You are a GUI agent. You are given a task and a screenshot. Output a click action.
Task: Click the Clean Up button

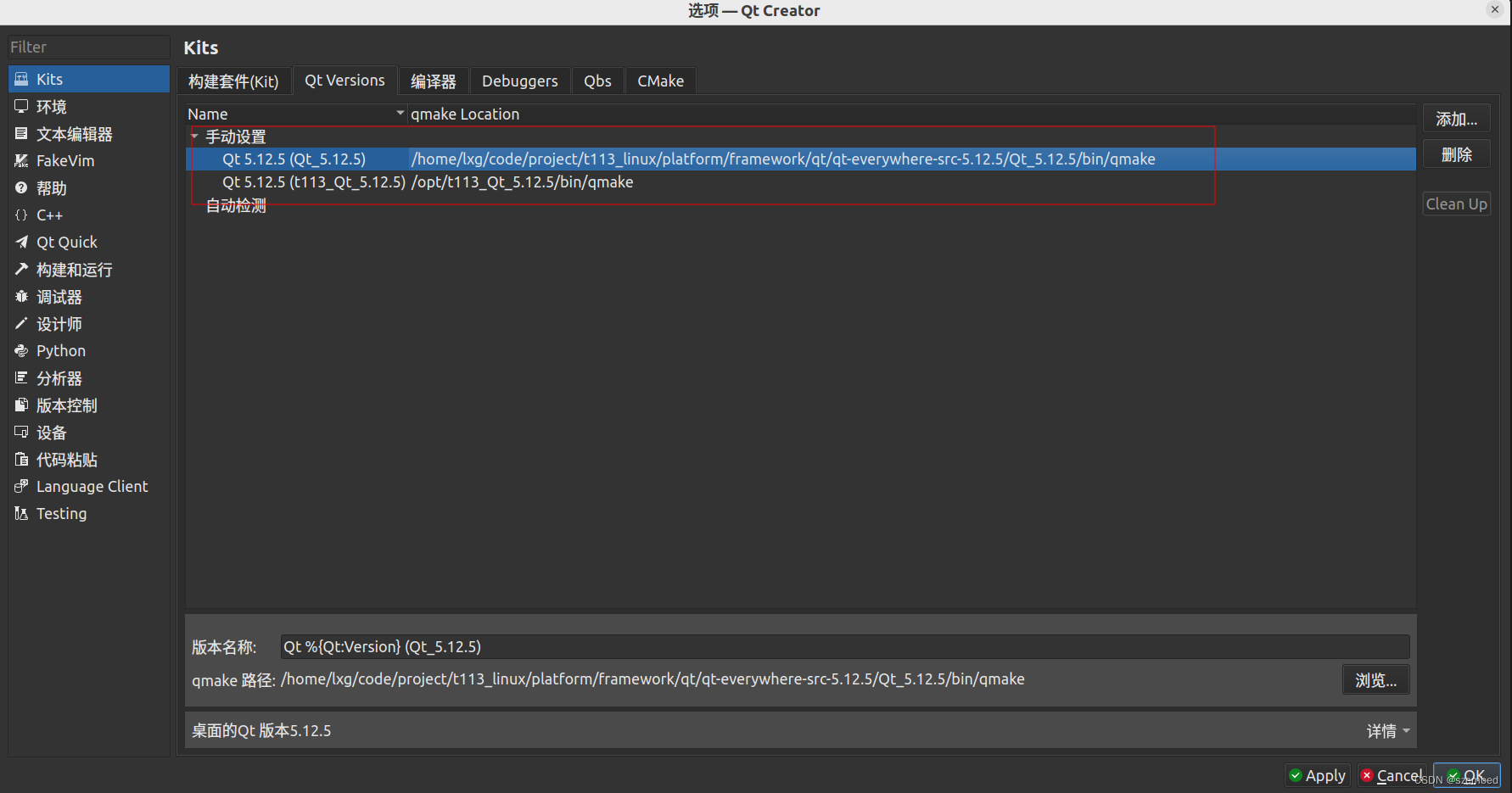pyautogui.click(x=1456, y=204)
